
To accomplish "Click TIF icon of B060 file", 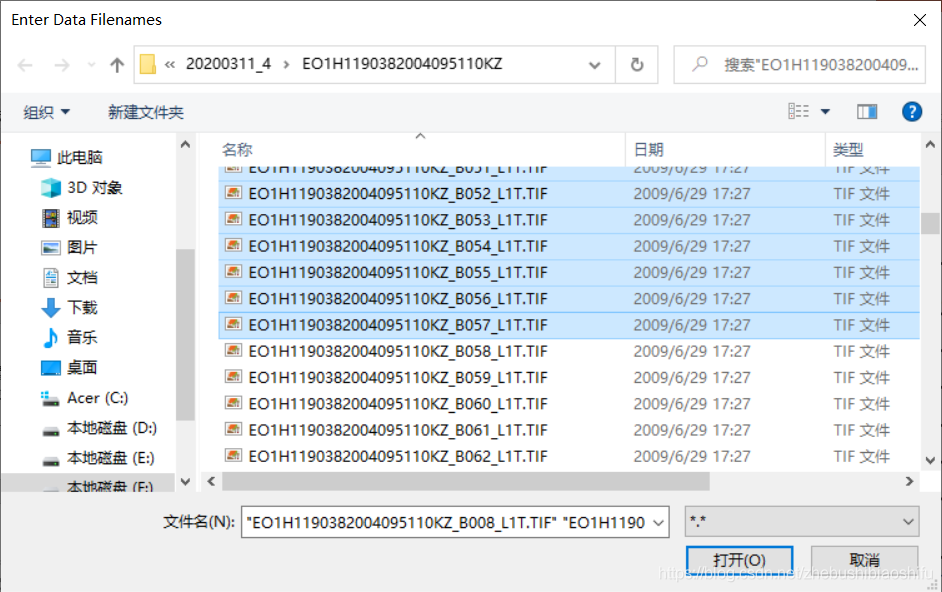I will pos(233,403).
